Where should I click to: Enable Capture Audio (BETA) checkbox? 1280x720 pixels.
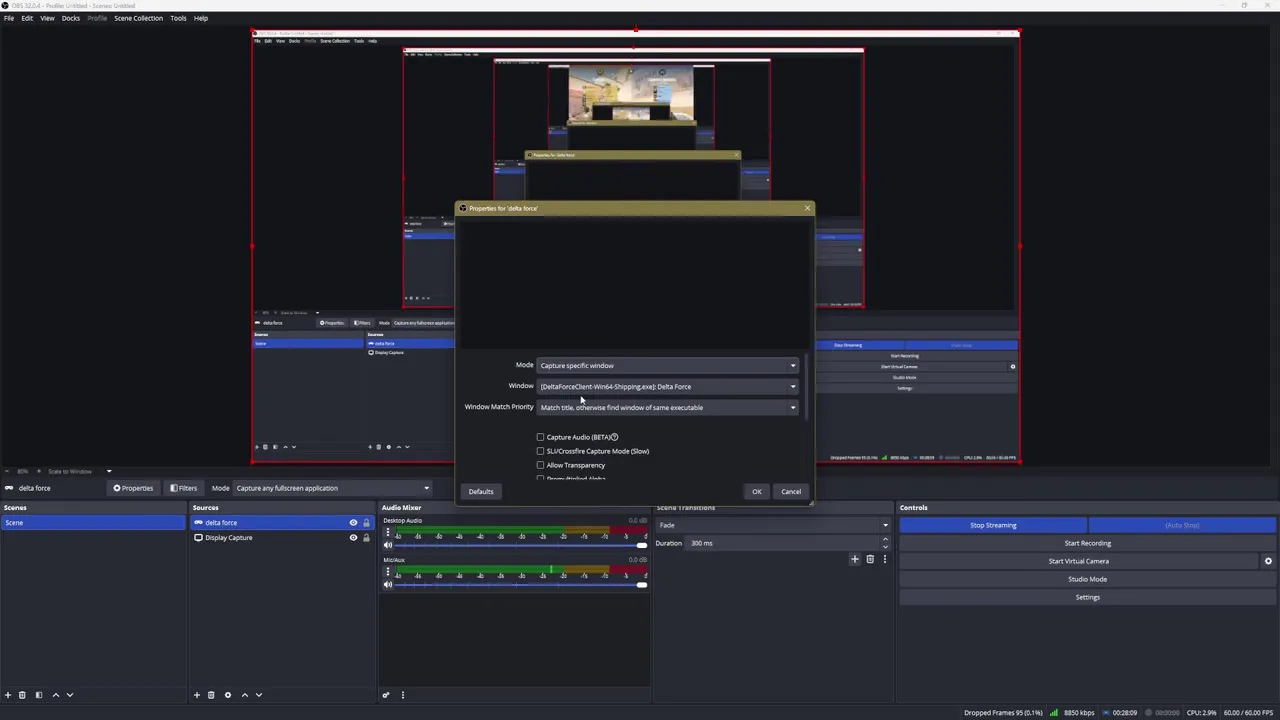point(541,437)
